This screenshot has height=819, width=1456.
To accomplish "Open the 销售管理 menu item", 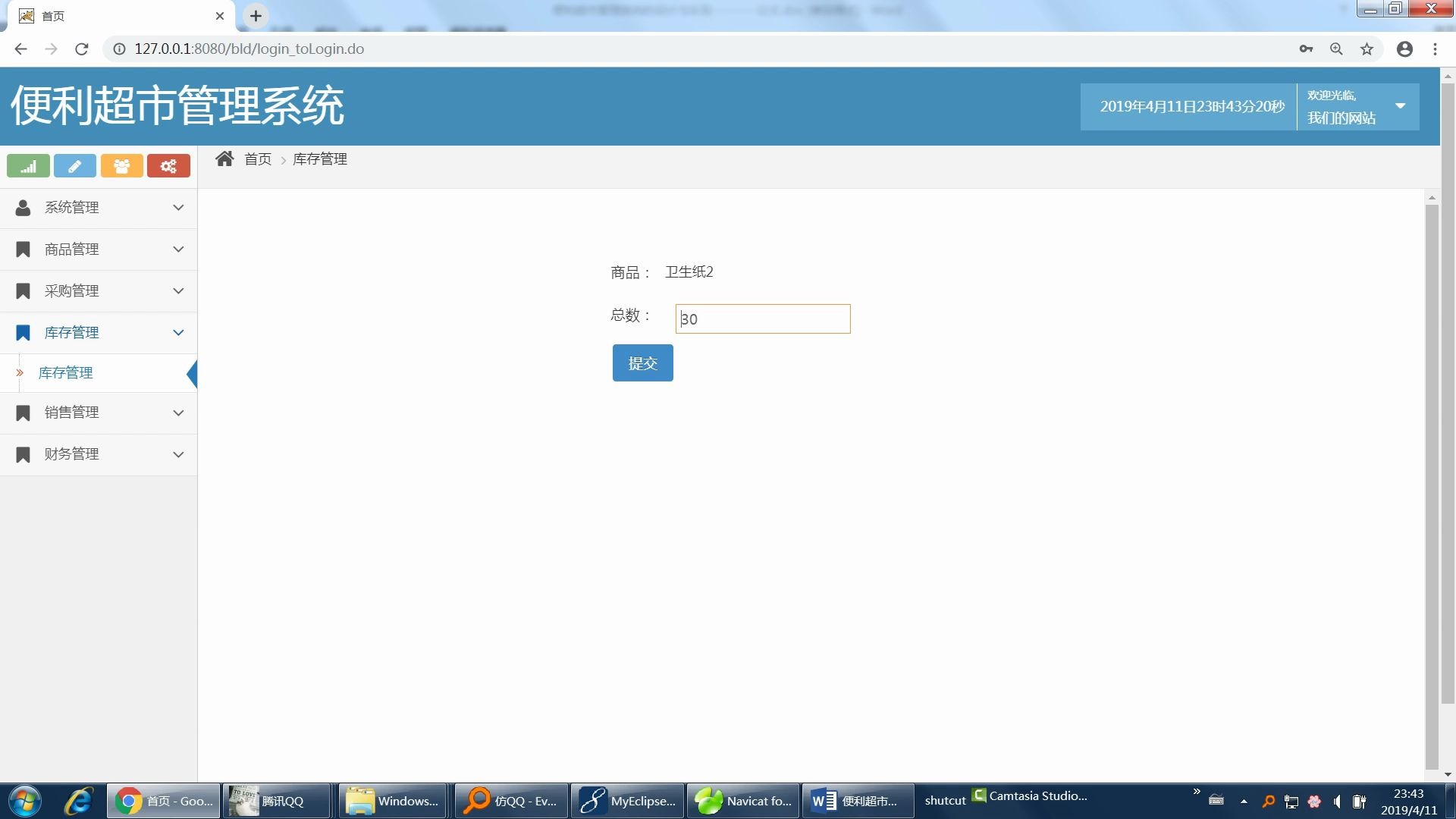I will point(99,413).
